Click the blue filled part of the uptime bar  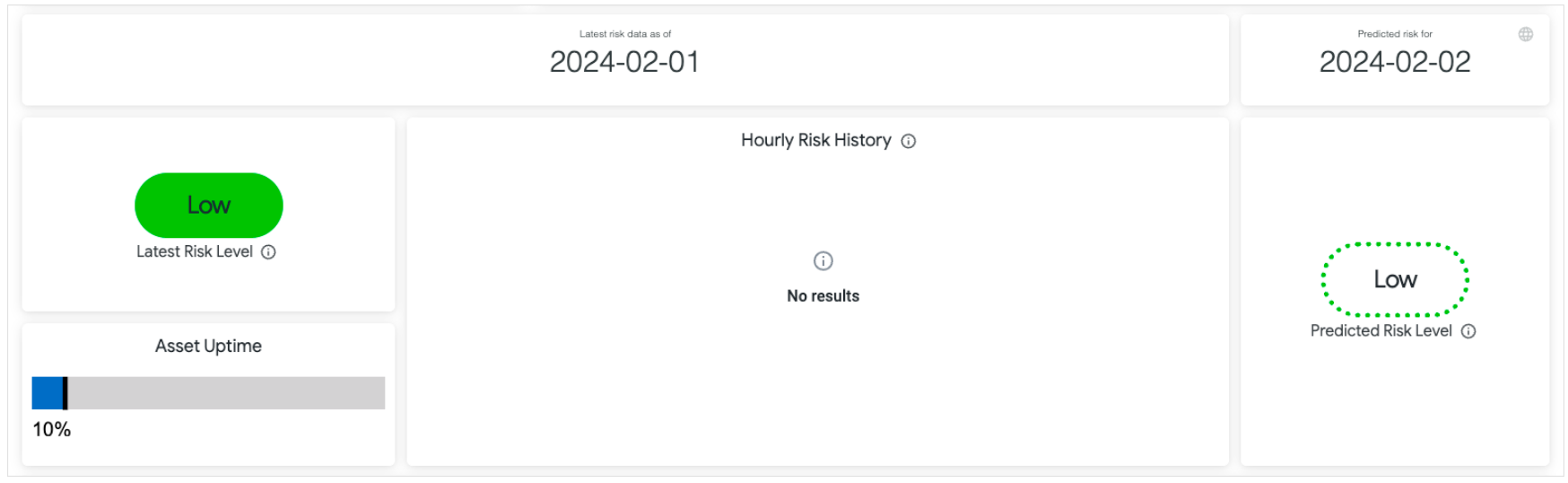(47, 393)
